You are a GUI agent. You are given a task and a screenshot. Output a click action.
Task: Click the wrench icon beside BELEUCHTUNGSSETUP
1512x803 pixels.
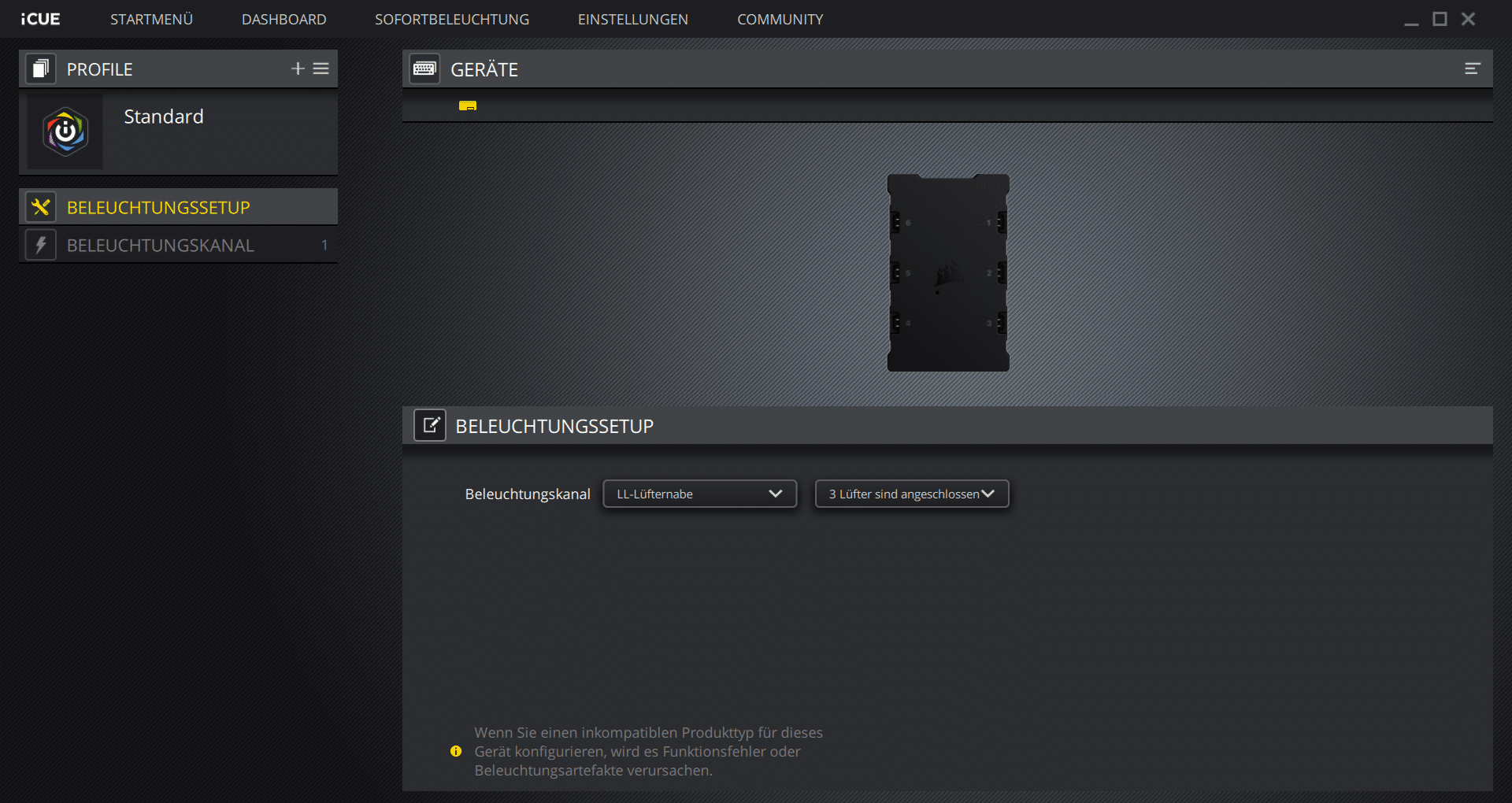click(41, 207)
